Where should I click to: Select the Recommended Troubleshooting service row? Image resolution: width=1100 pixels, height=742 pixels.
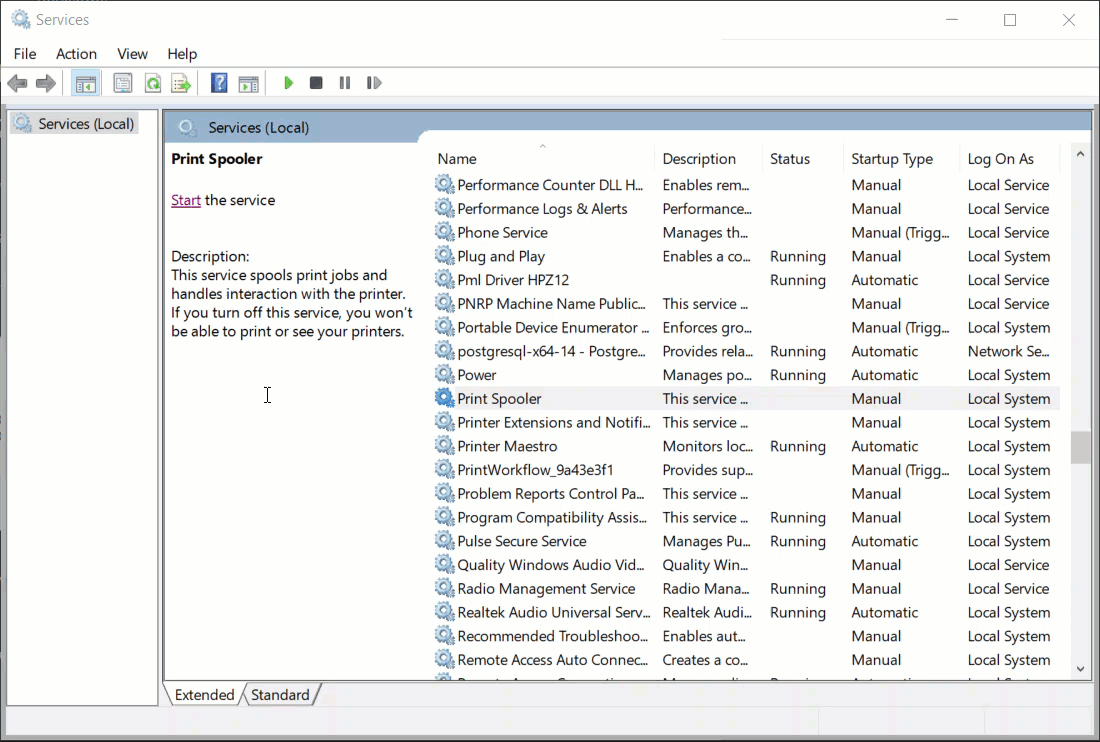coord(746,636)
